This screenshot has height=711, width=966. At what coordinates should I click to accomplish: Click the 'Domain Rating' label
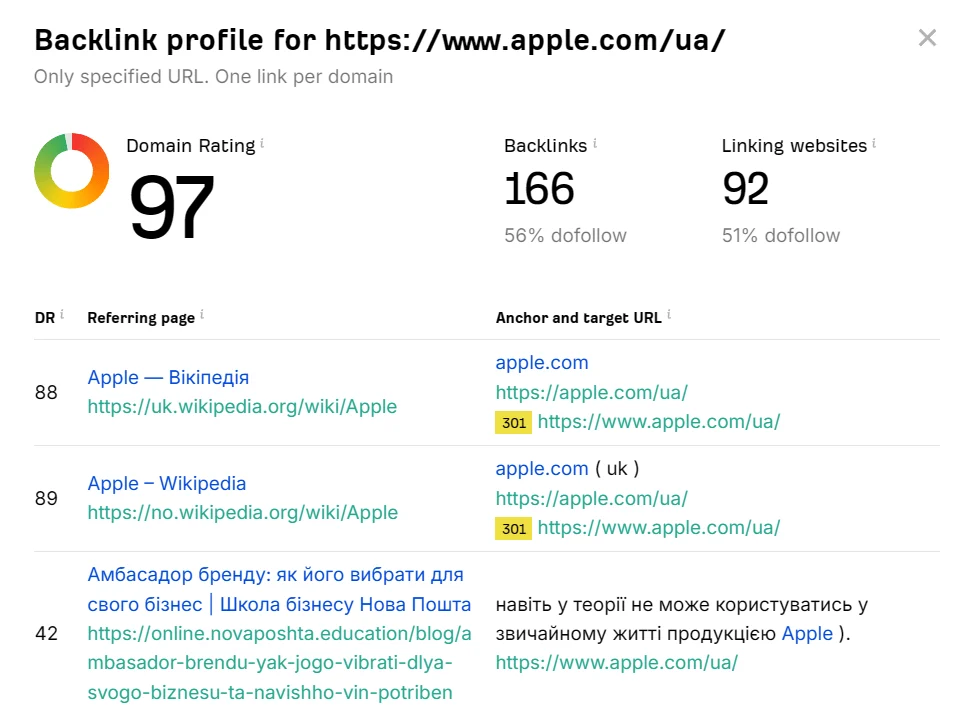pyautogui.click(x=190, y=146)
